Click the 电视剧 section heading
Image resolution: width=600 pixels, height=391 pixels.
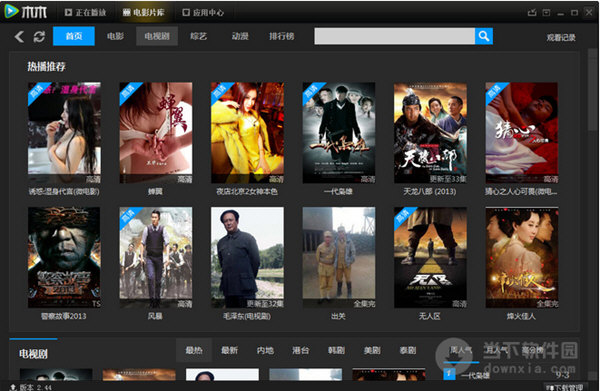[x=34, y=354]
